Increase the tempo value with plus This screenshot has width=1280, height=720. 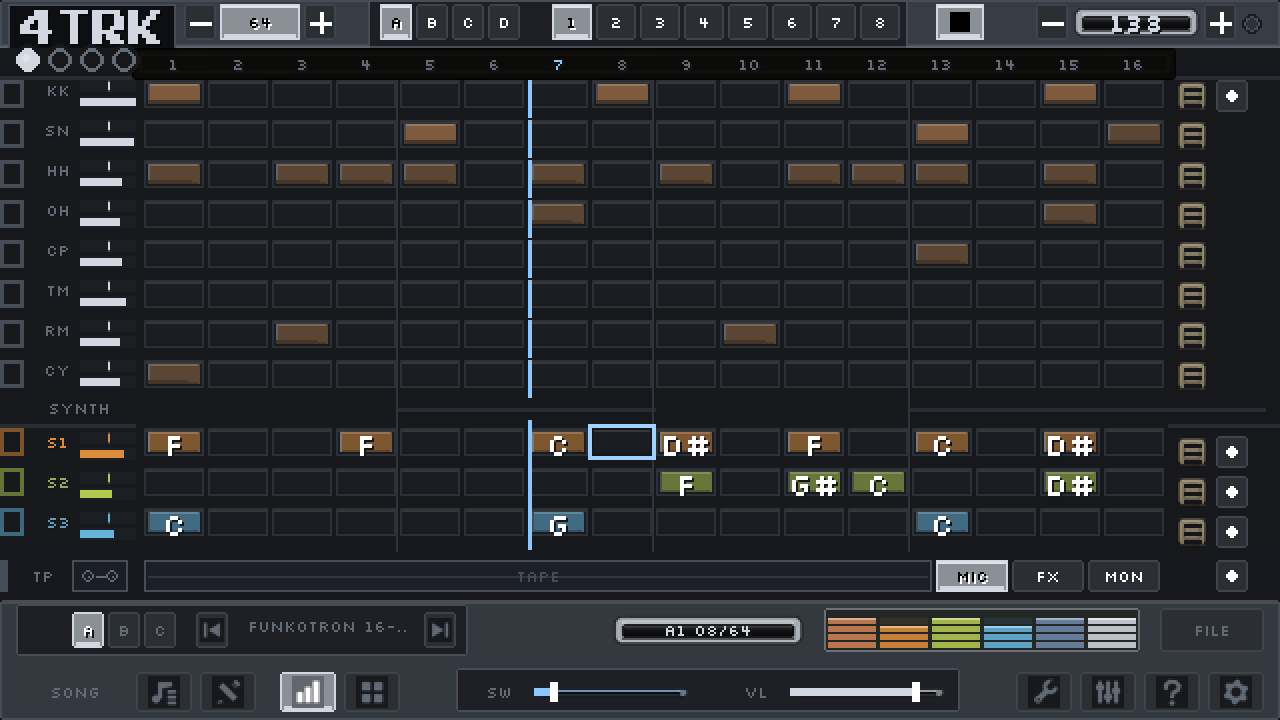(x=1220, y=24)
